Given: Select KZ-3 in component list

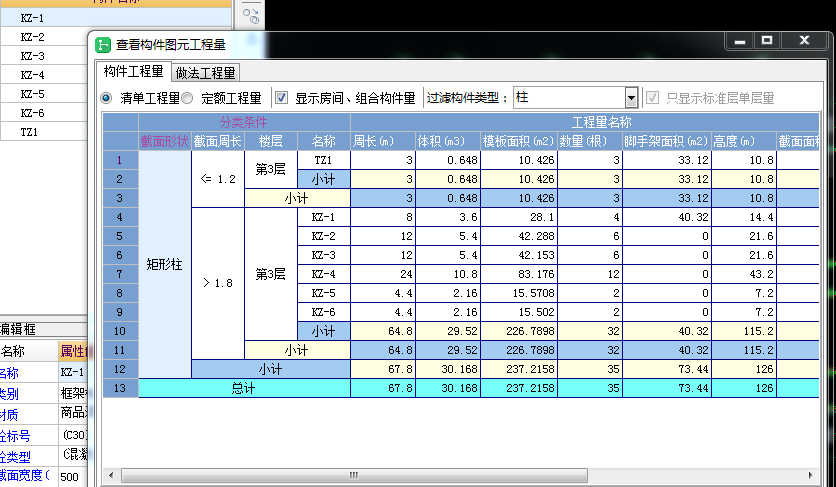Looking at the screenshot, I should 44,56.
